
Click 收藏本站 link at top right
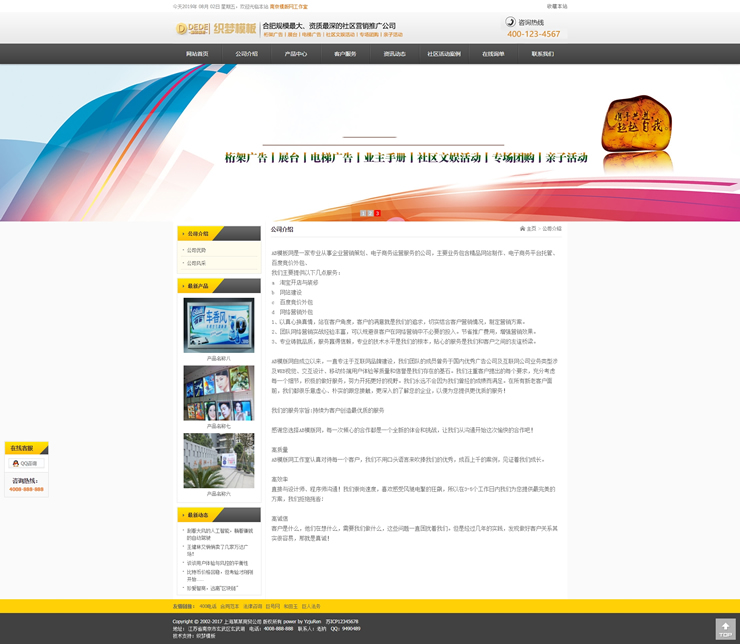[x=557, y=6]
